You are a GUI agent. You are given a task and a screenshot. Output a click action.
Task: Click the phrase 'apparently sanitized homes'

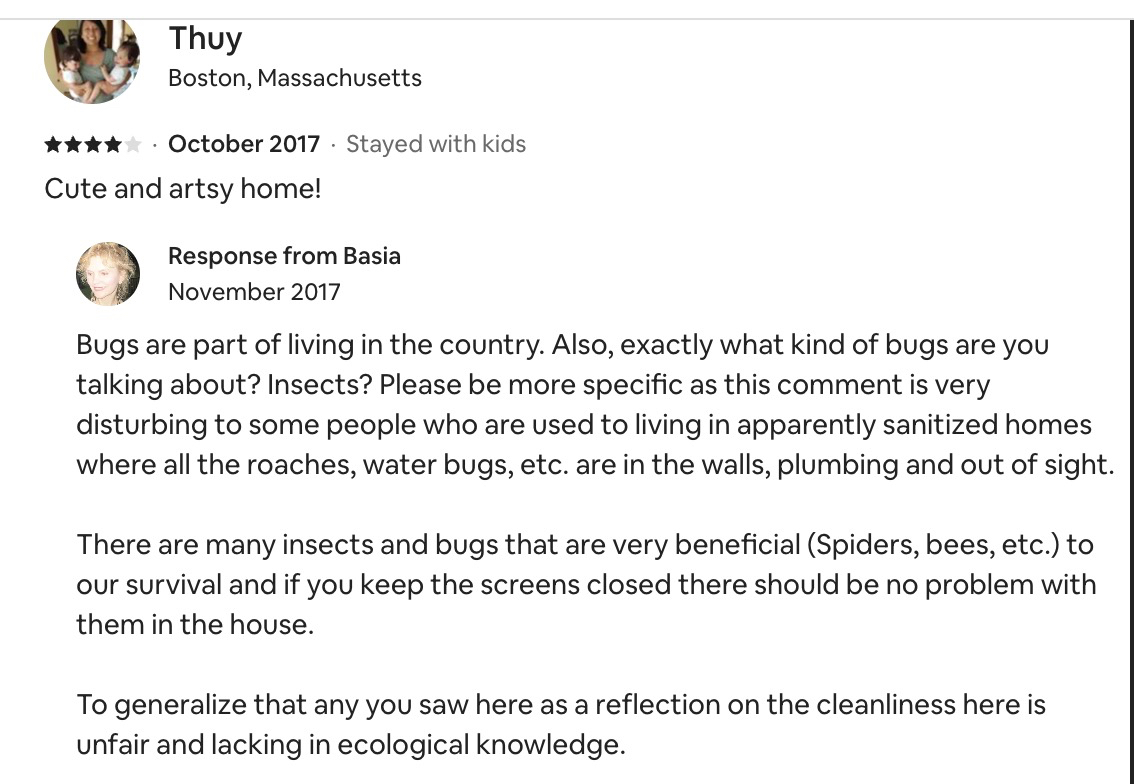[884, 425]
